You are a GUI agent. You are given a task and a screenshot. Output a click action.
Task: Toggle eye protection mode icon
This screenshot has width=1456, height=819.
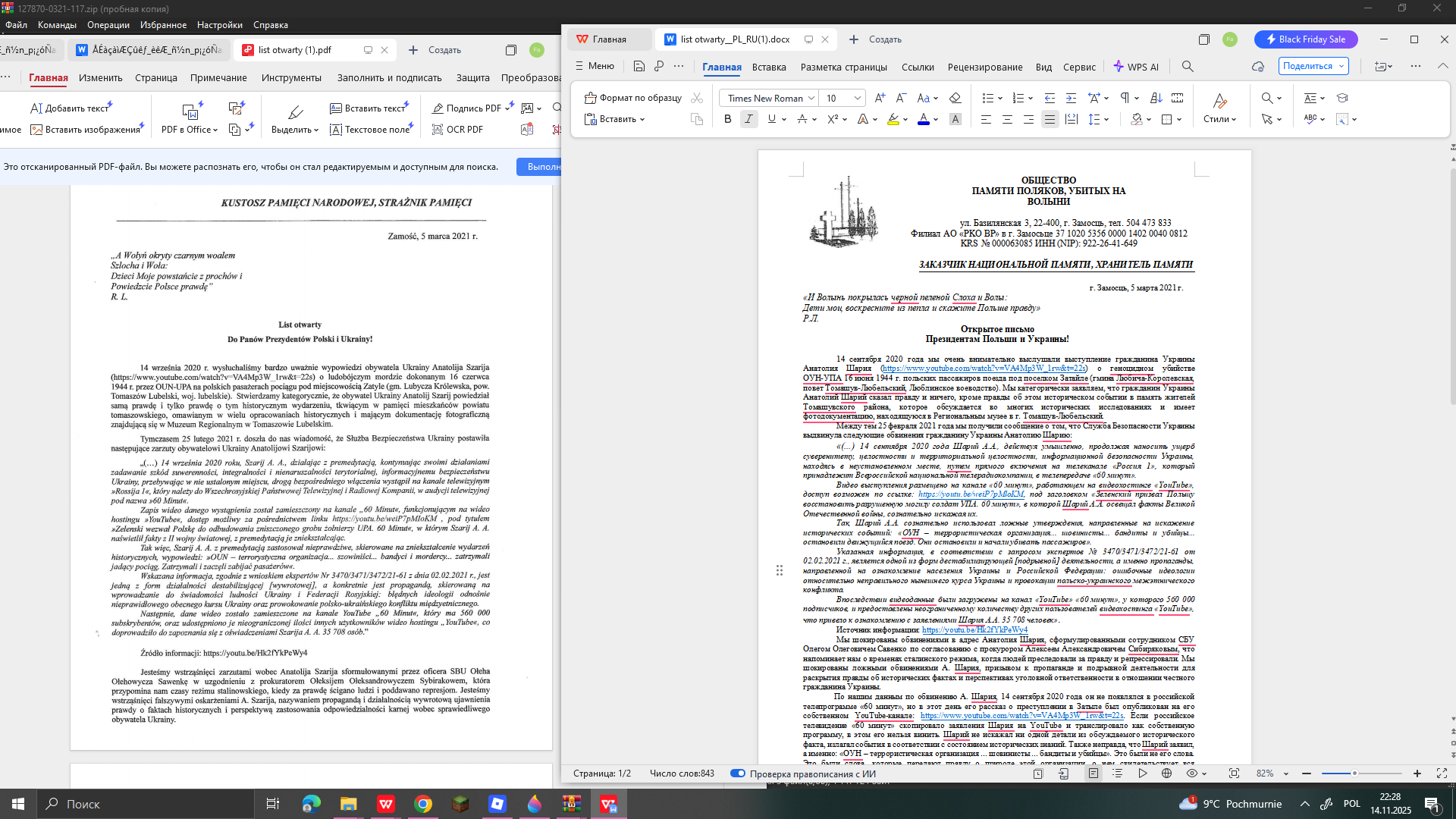(1191, 773)
